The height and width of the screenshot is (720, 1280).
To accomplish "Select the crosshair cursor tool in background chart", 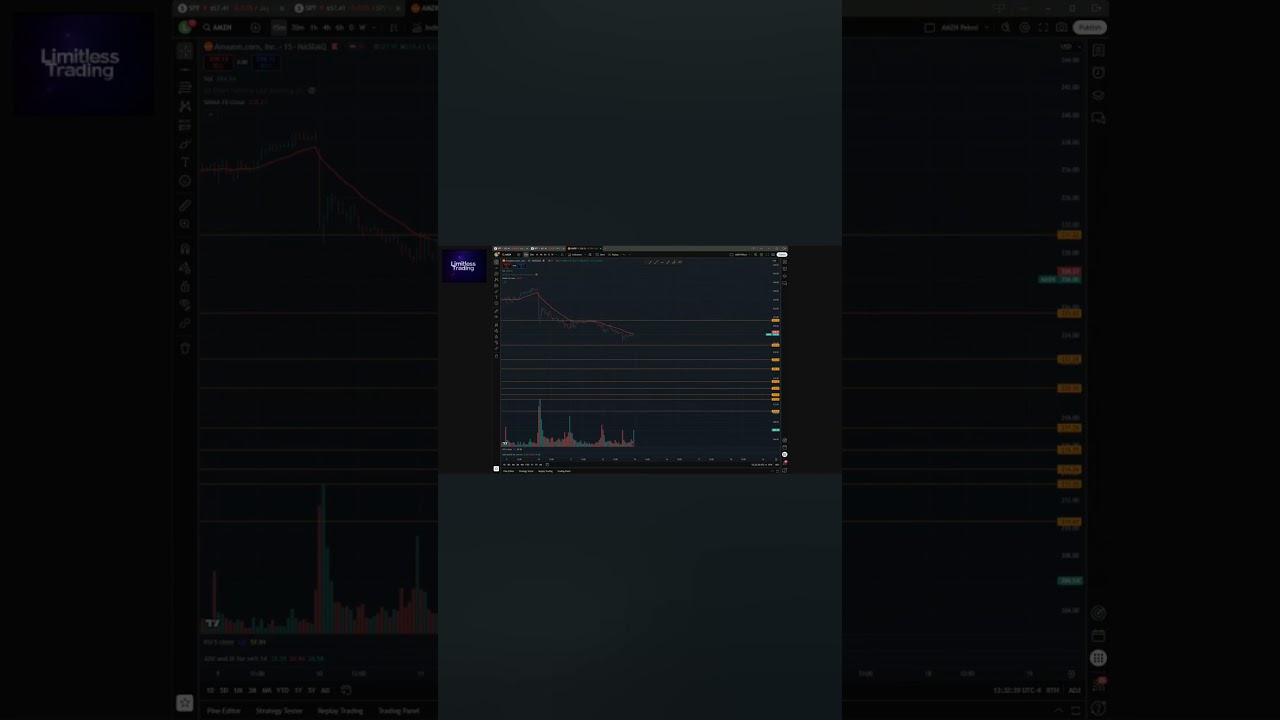I will click(x=185, y=50).
